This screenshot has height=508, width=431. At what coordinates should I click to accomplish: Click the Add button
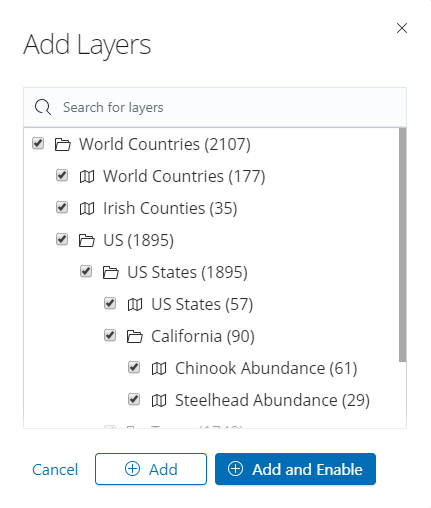[x=151, y=469]
